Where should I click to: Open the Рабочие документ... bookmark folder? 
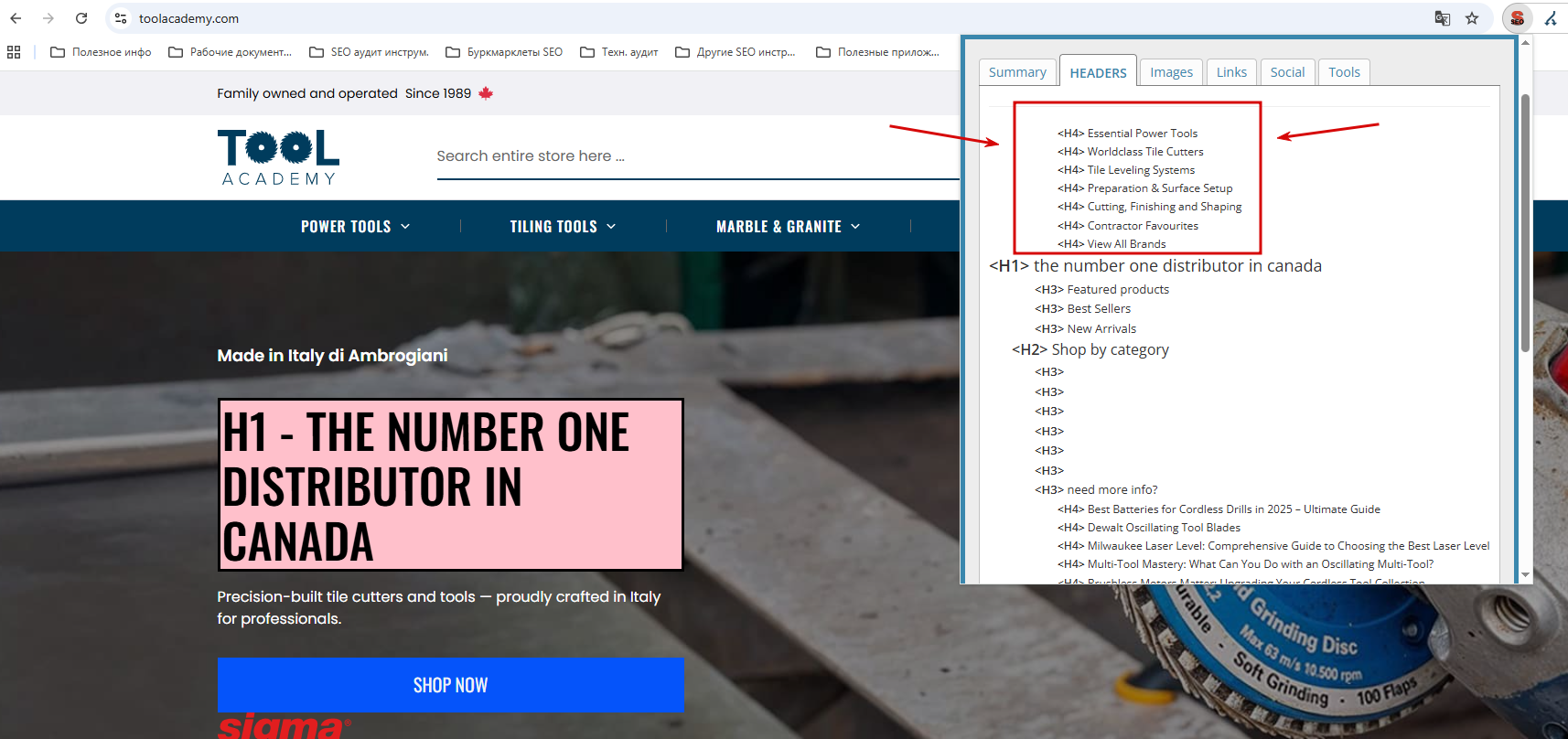pos(231,52)
